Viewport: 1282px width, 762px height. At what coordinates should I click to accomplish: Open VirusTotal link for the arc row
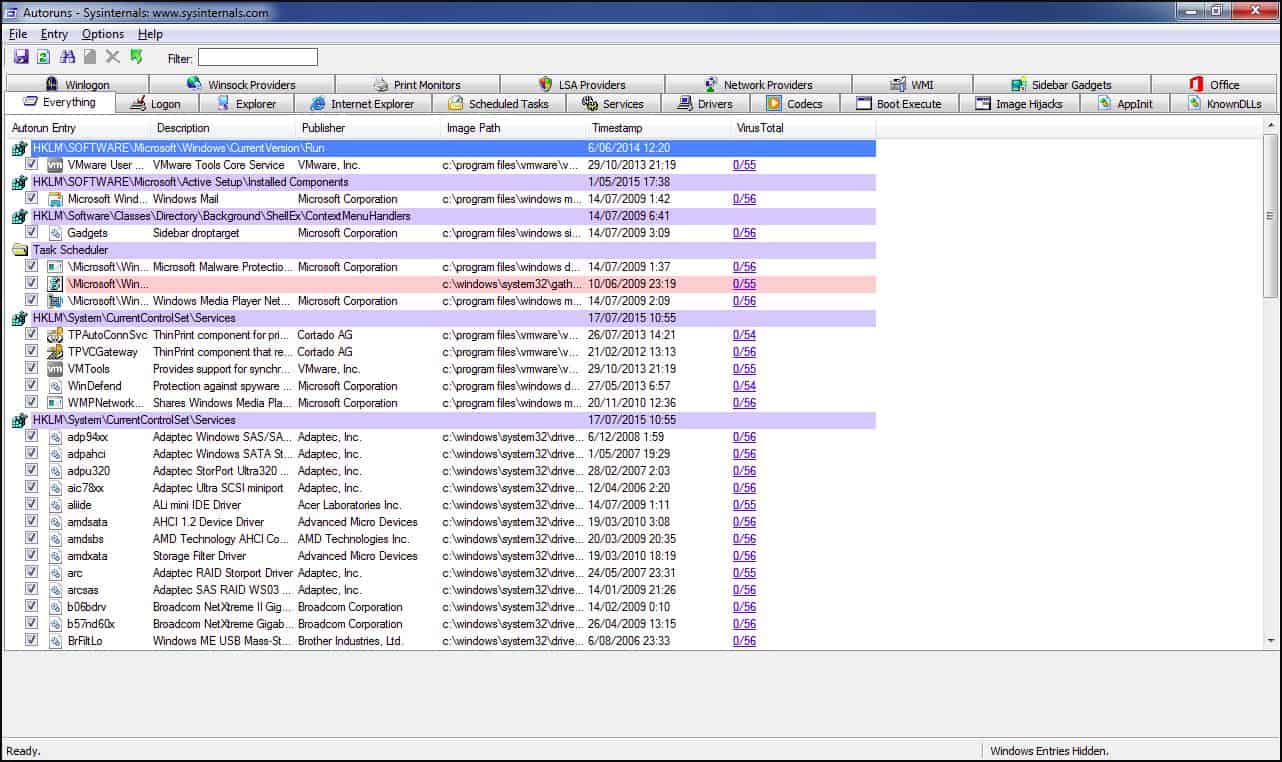744,573
